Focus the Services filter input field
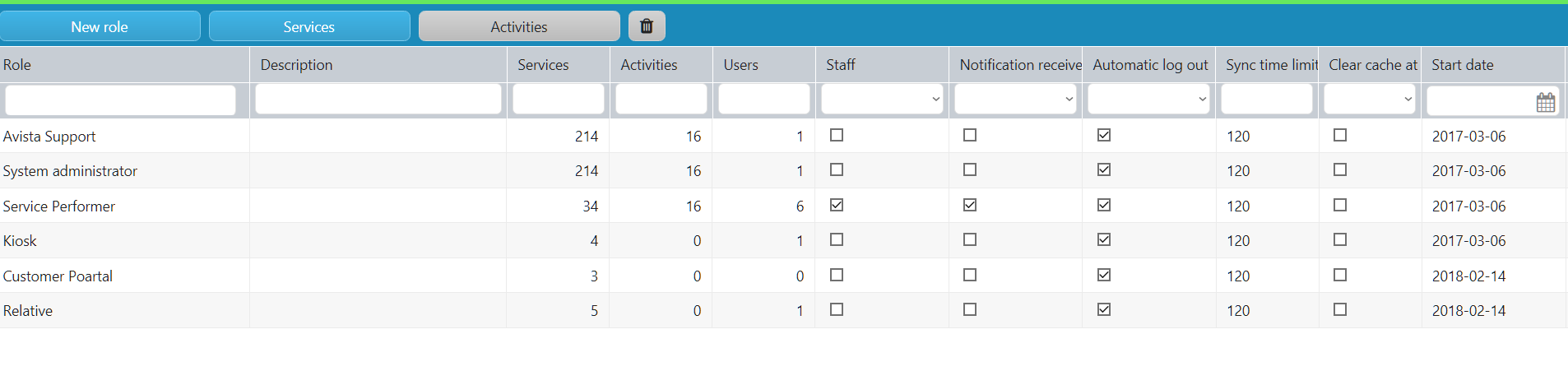1568x385 pixels. pos(559,100)
